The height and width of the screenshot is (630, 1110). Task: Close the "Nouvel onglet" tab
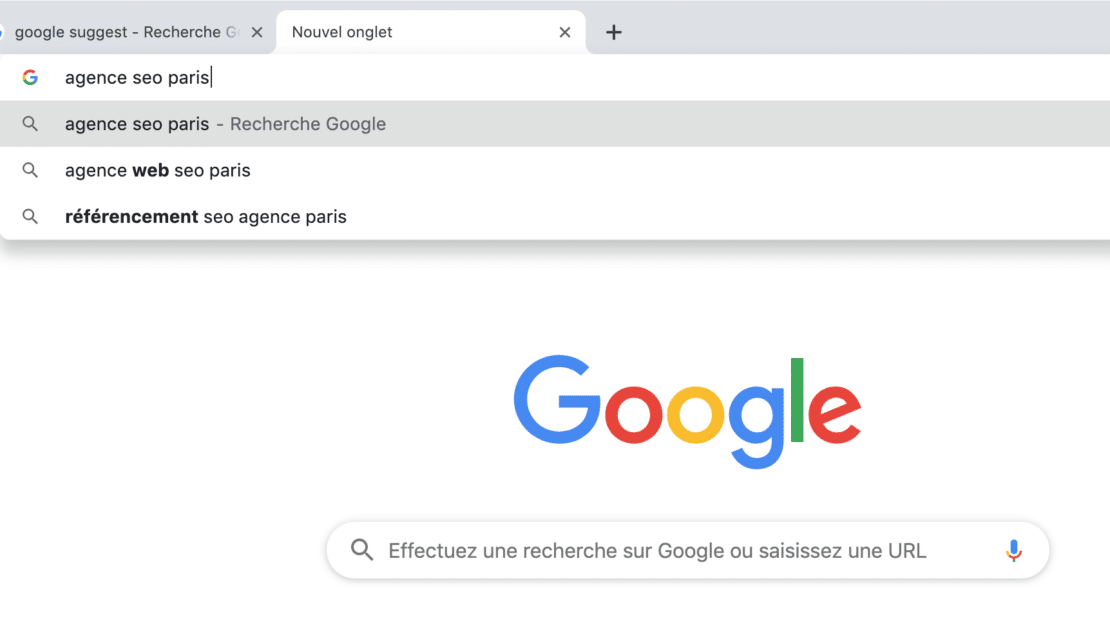(x=565, y=32)
